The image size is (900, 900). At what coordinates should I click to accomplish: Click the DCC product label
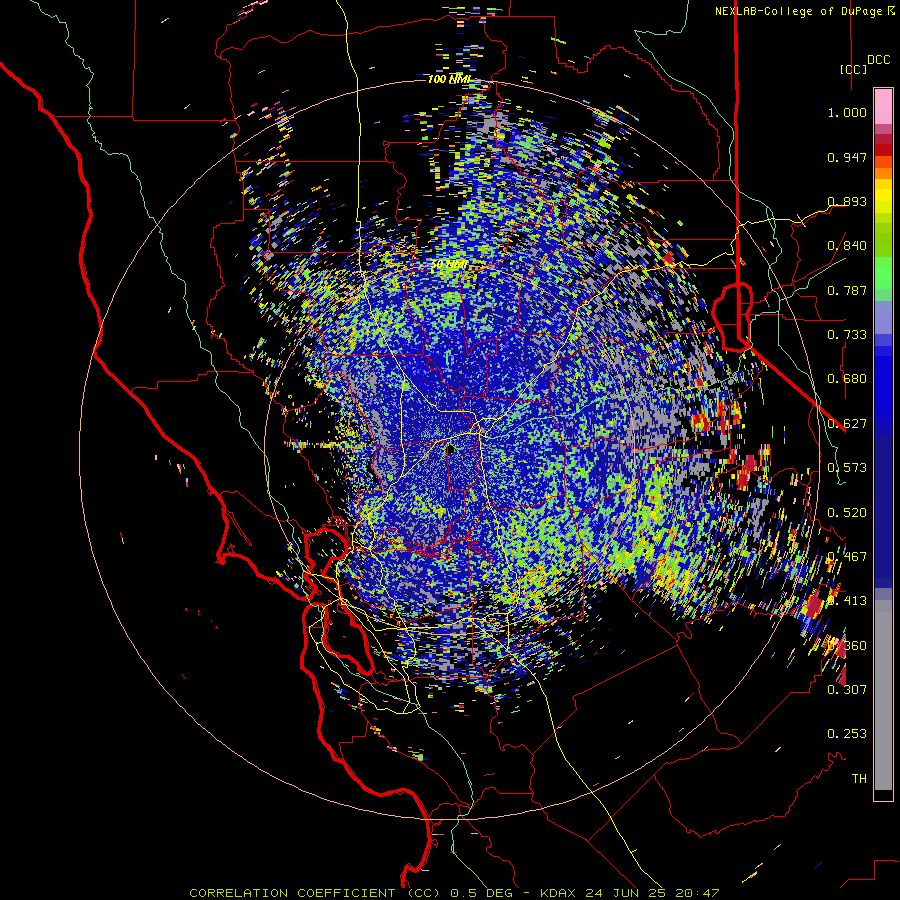click(879, 60)
